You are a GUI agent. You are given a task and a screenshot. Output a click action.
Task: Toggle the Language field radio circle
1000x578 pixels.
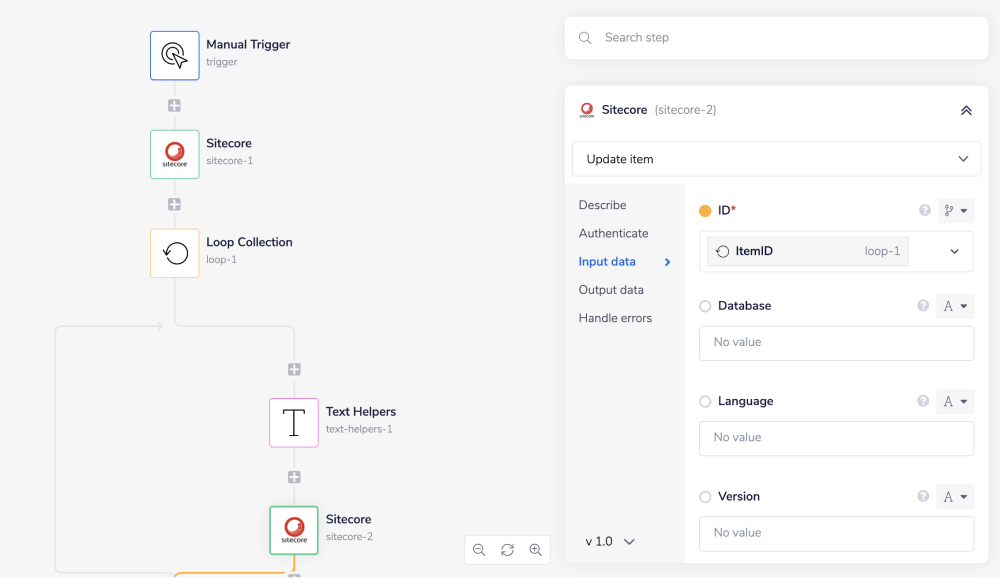(x=705, y=401)
